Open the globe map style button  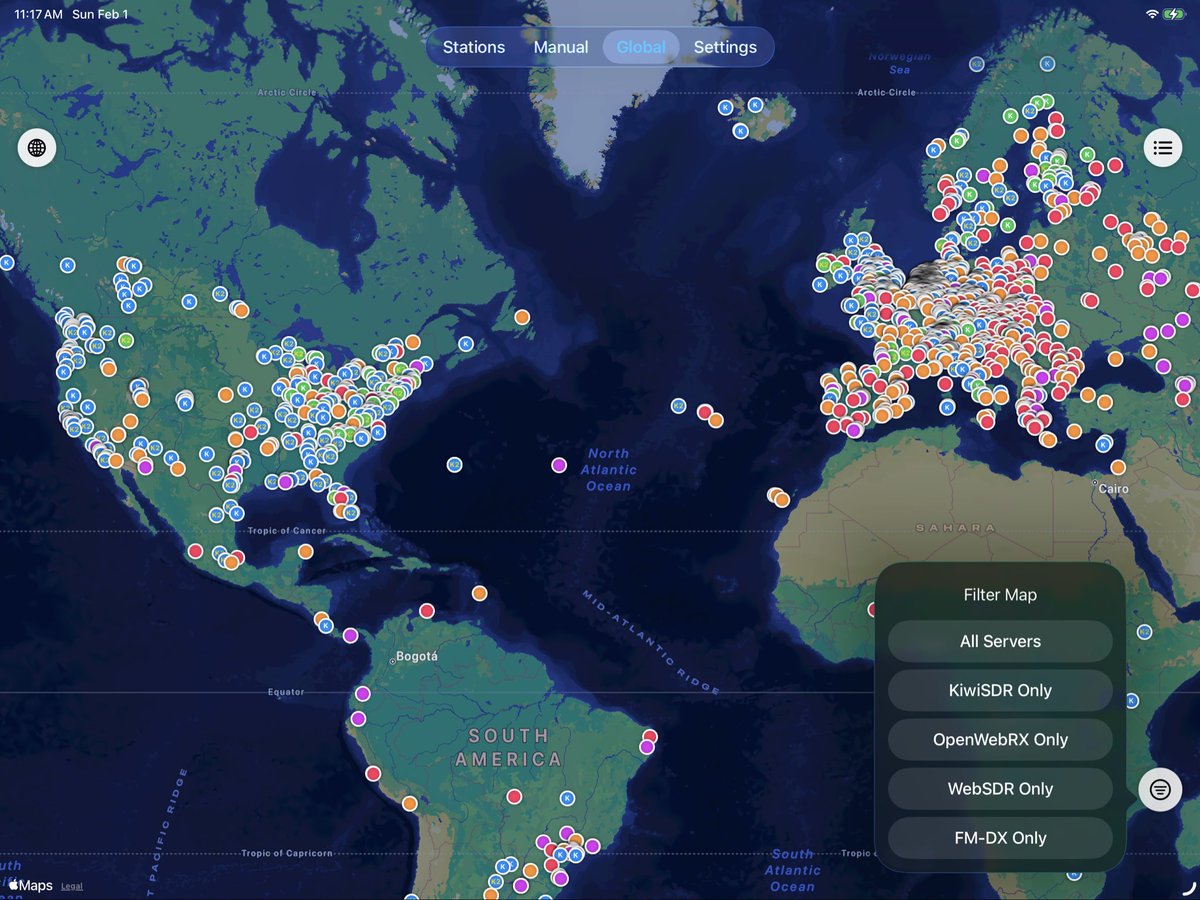tap(37, 148)
